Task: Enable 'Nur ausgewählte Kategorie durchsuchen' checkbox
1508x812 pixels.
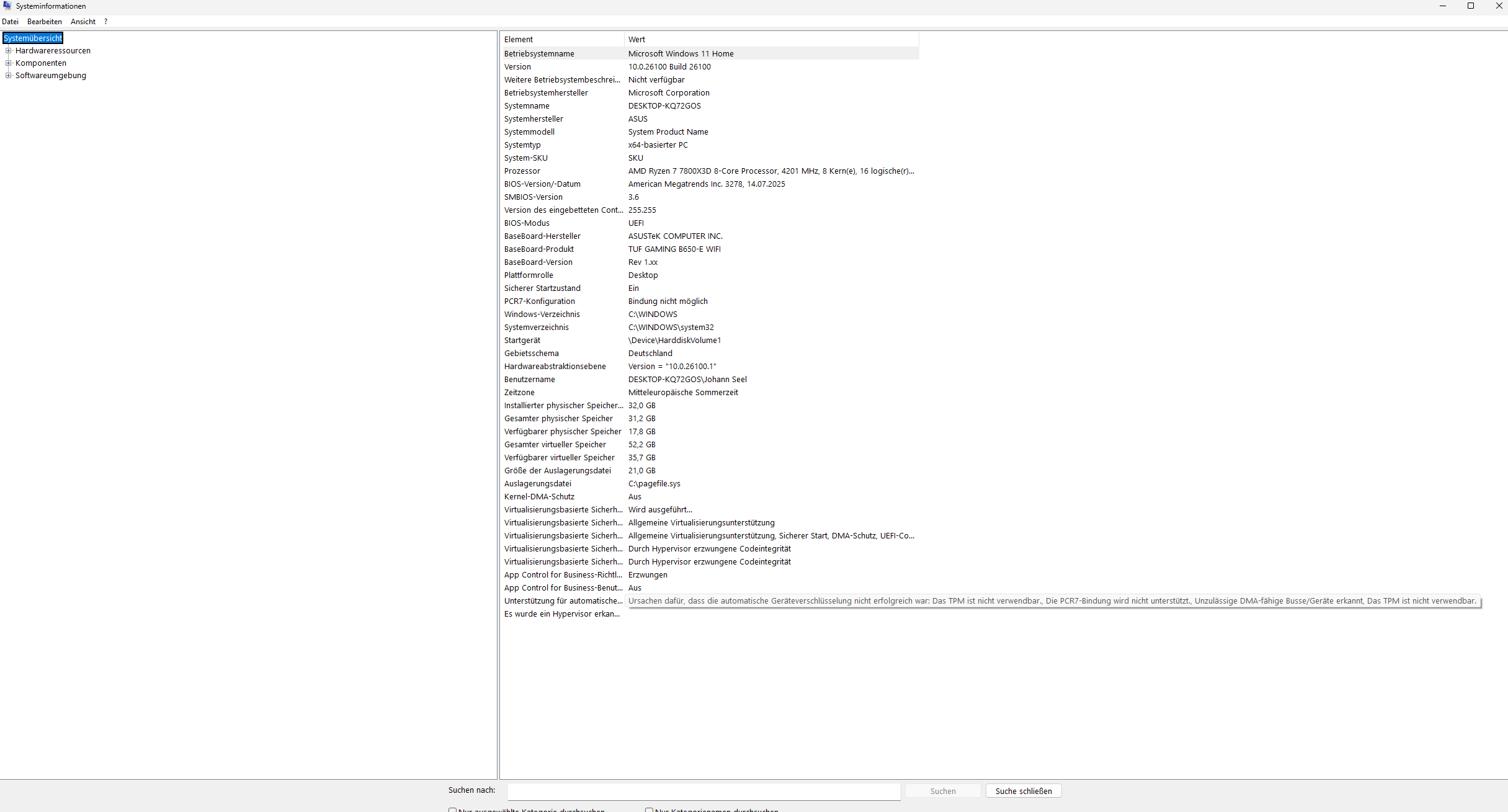Action: [x=452, y=810]
